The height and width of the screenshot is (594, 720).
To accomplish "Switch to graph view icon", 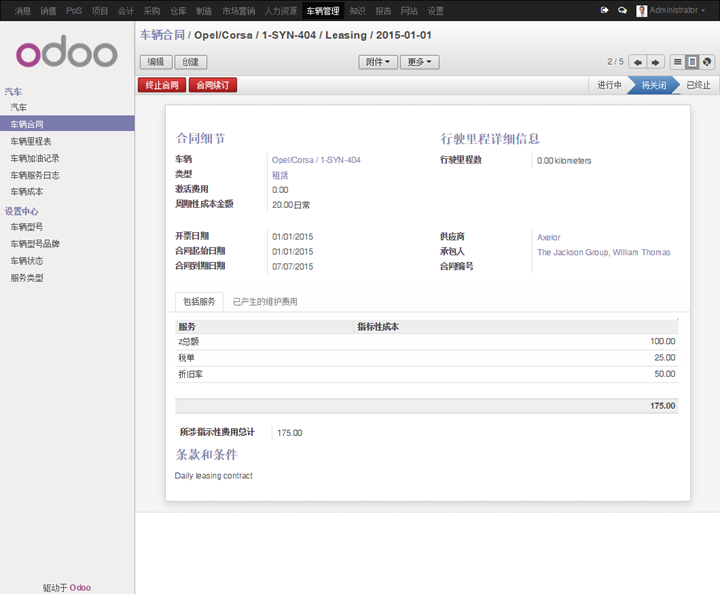I will [707, 62].
